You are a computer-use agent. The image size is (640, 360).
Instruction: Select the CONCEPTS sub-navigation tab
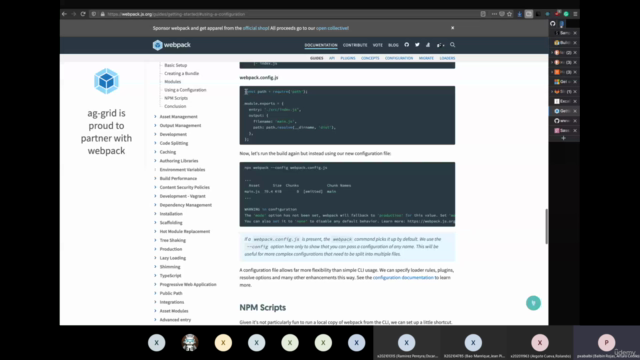coord(370,58)
